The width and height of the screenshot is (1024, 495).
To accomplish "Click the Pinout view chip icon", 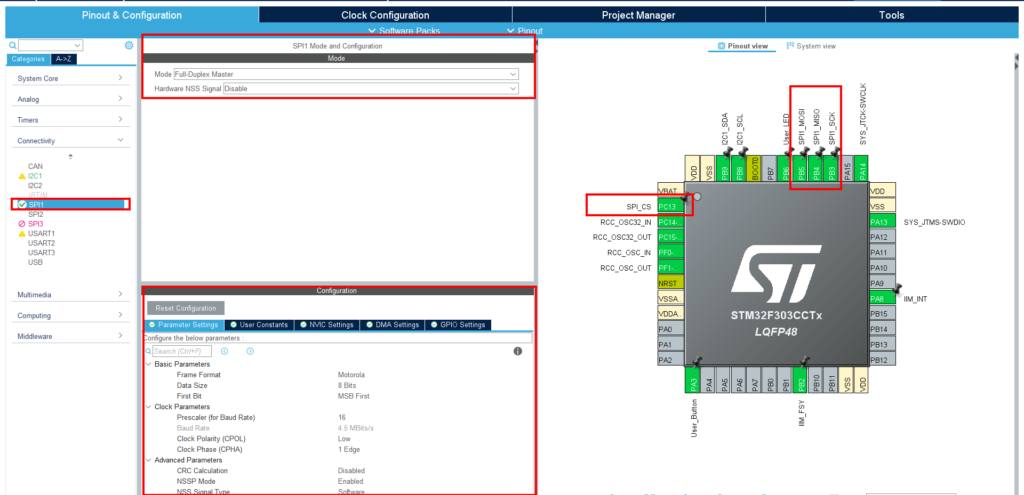I will [x=721, y=46].
